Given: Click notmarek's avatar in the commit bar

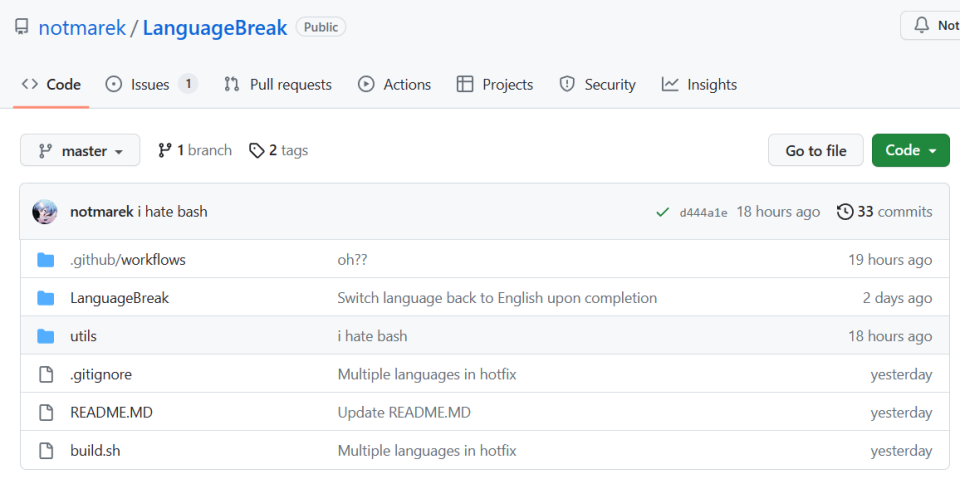Looking at the screenshot, I should [x=45, y=212].
